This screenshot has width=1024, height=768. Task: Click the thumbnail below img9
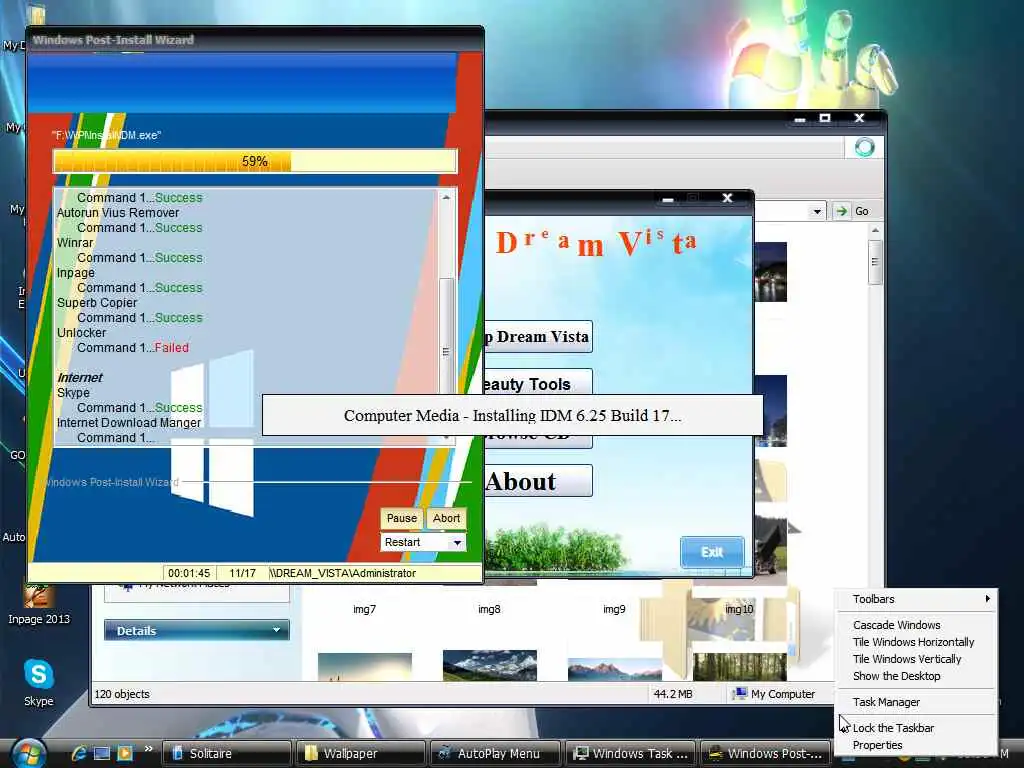click(615, 670)
